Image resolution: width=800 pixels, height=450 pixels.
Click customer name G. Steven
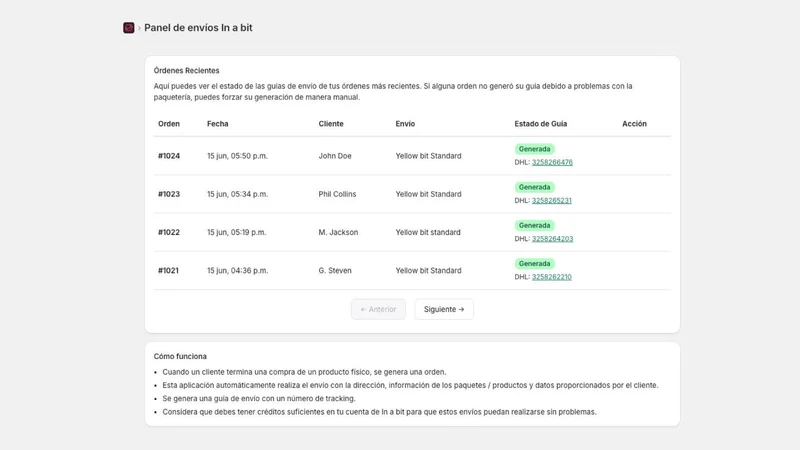coord(335,271)
